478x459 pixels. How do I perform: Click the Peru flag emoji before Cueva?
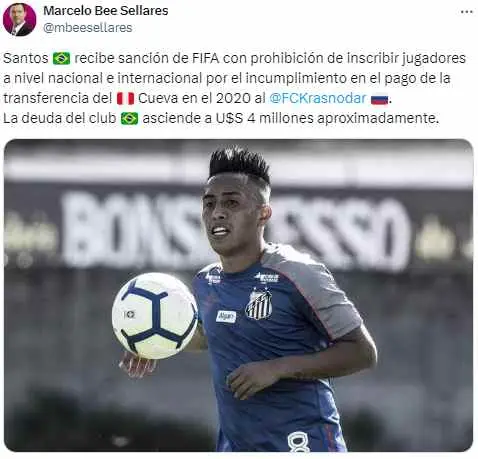tap(125, 98)
